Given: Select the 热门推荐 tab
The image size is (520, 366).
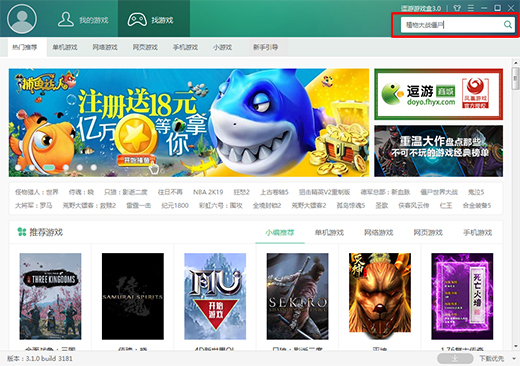Looking at the screenshot, I should tap(25, 47).
